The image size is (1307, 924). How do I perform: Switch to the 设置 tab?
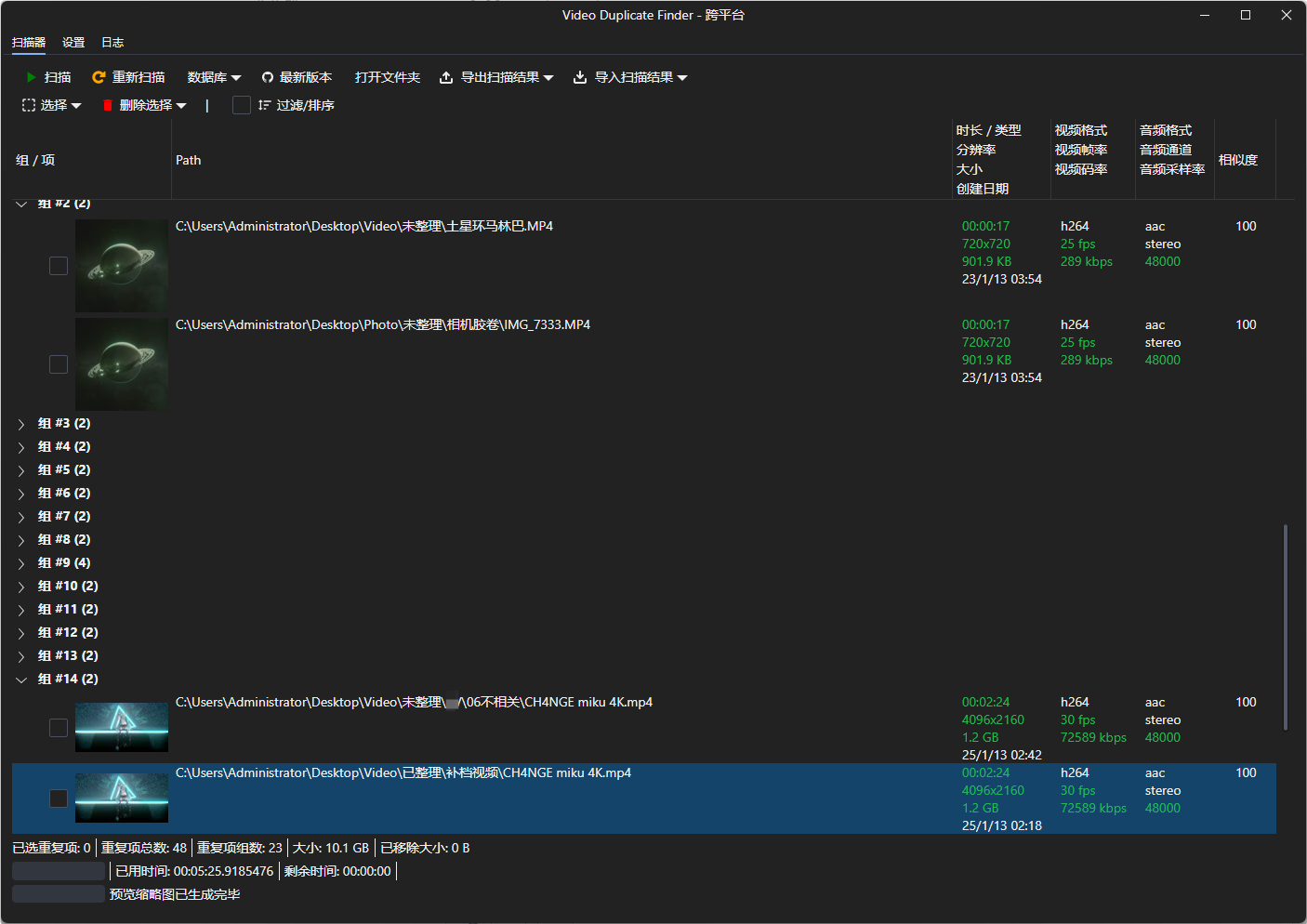73,43
